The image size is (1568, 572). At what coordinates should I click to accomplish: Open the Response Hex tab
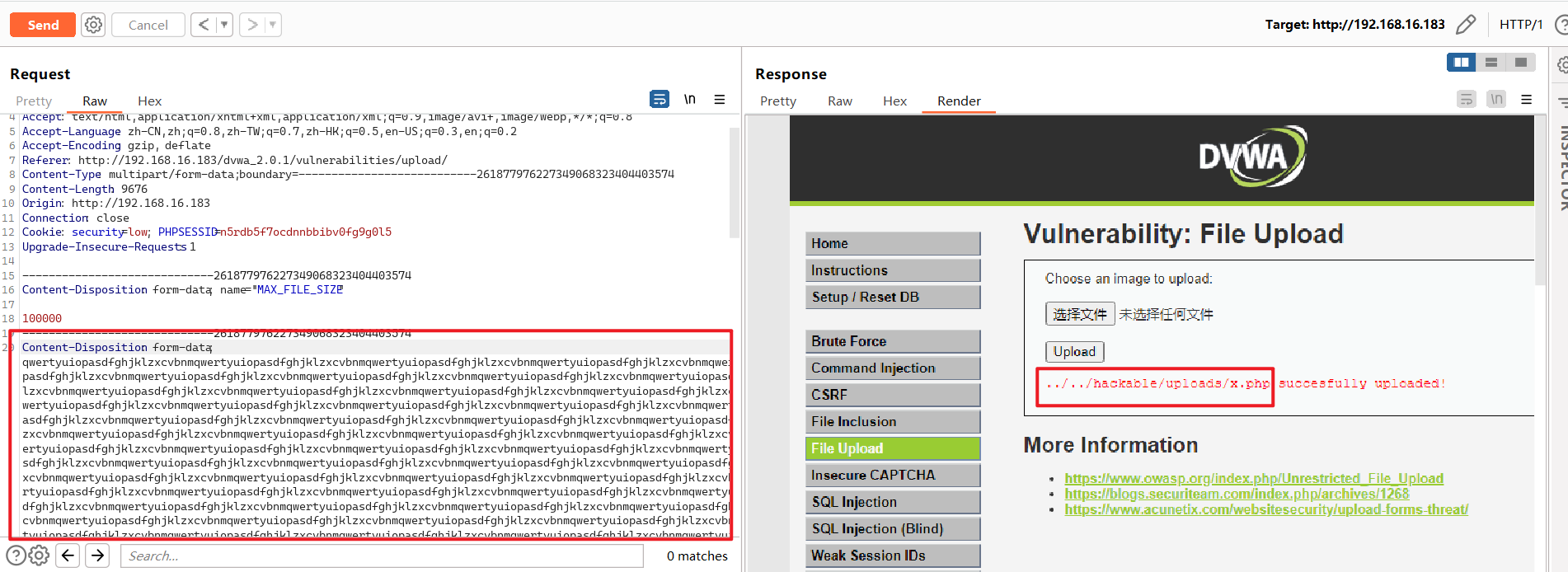pyautogui.click(x=894, y=101)
